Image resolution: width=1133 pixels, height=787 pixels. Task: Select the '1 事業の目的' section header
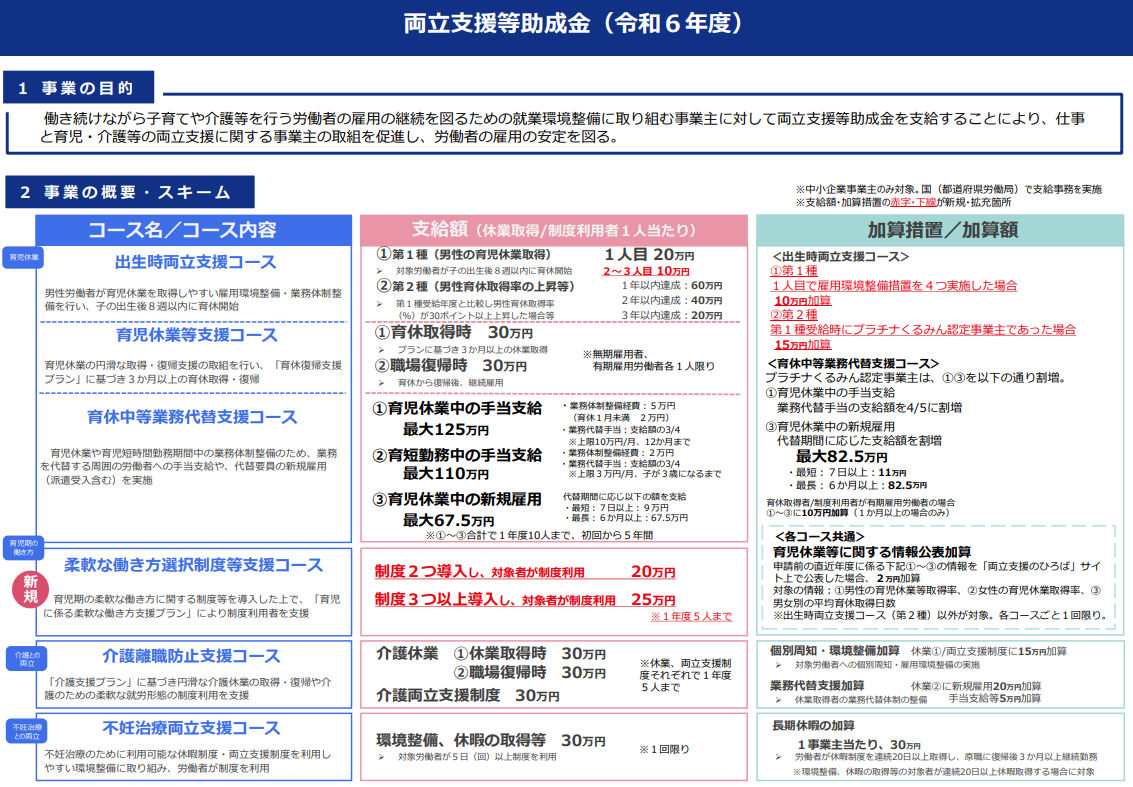tap(82, 88)
